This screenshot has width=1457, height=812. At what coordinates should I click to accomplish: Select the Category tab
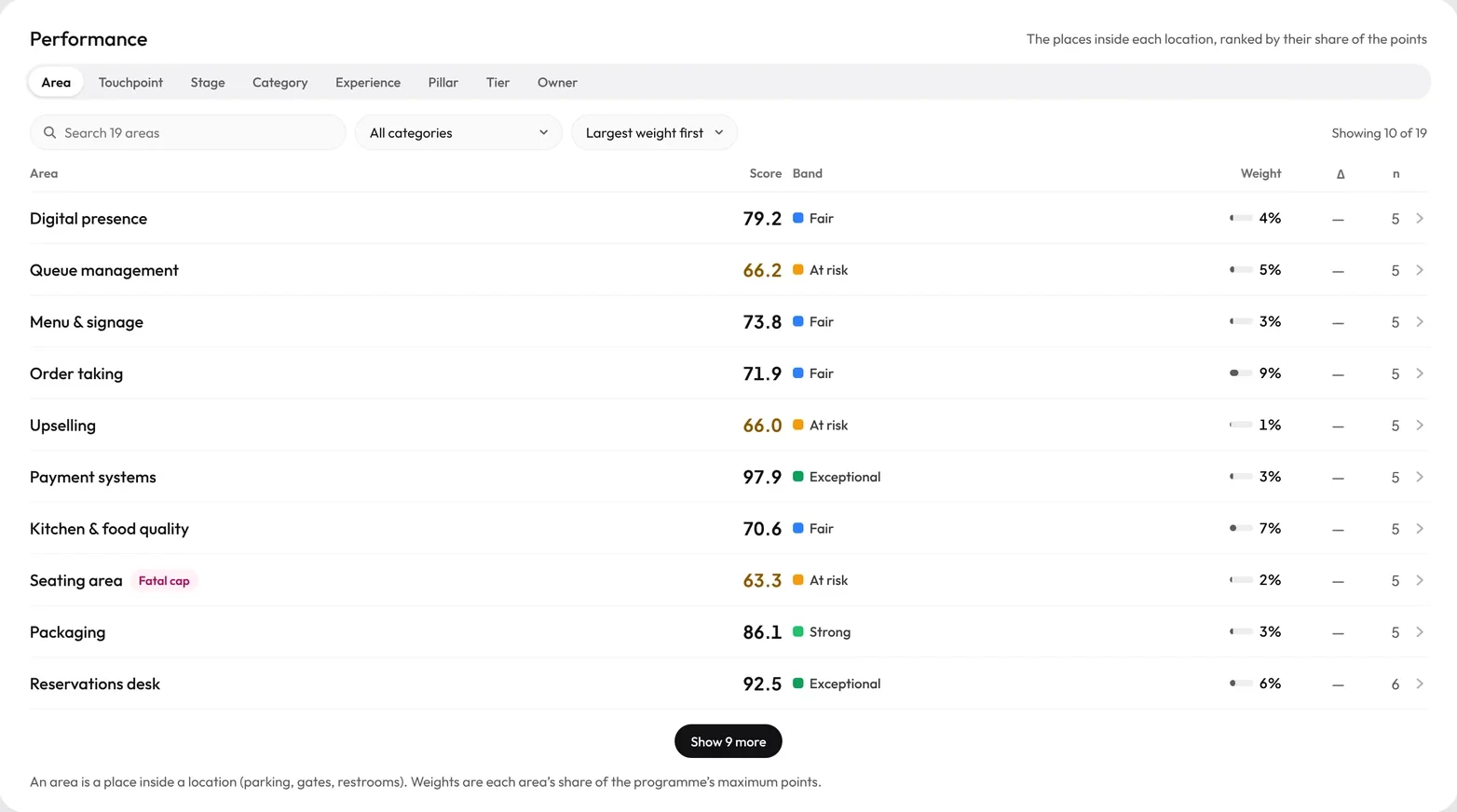click(x=279, y=83)
